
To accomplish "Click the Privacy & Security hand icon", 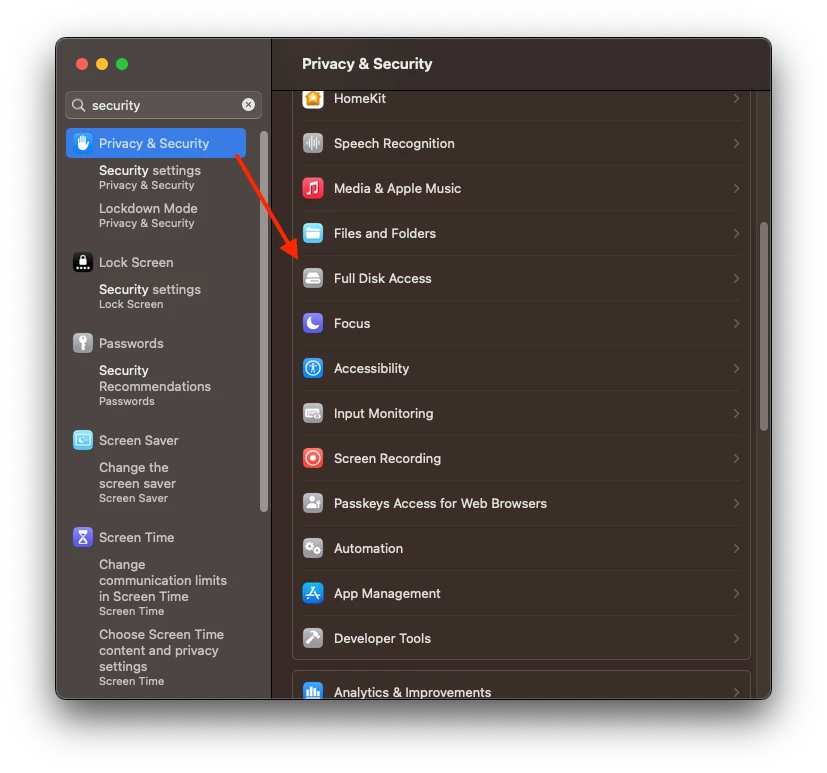I will [x=83, y=143].
